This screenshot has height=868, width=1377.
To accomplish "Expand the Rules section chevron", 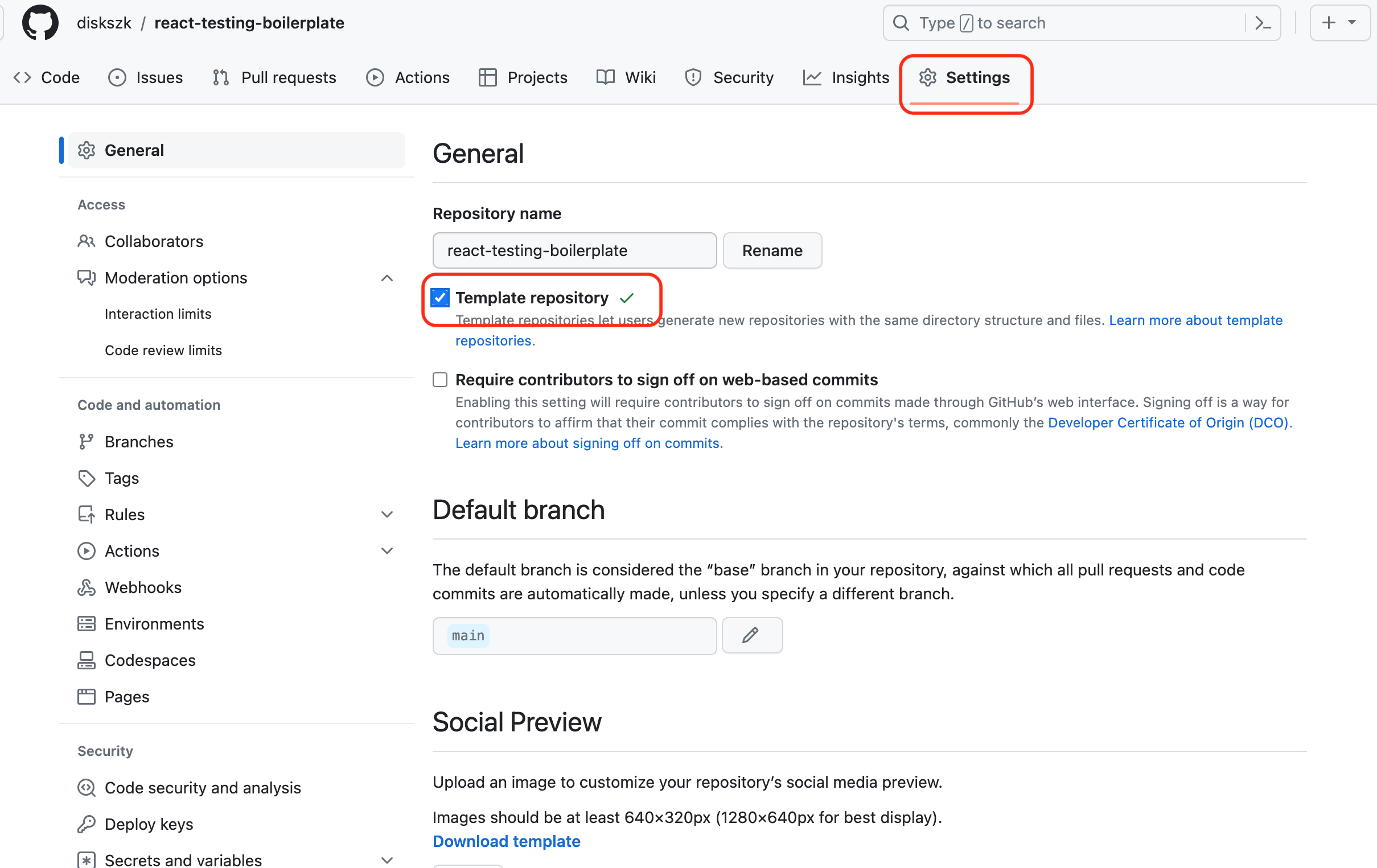I will coord(387,515).
